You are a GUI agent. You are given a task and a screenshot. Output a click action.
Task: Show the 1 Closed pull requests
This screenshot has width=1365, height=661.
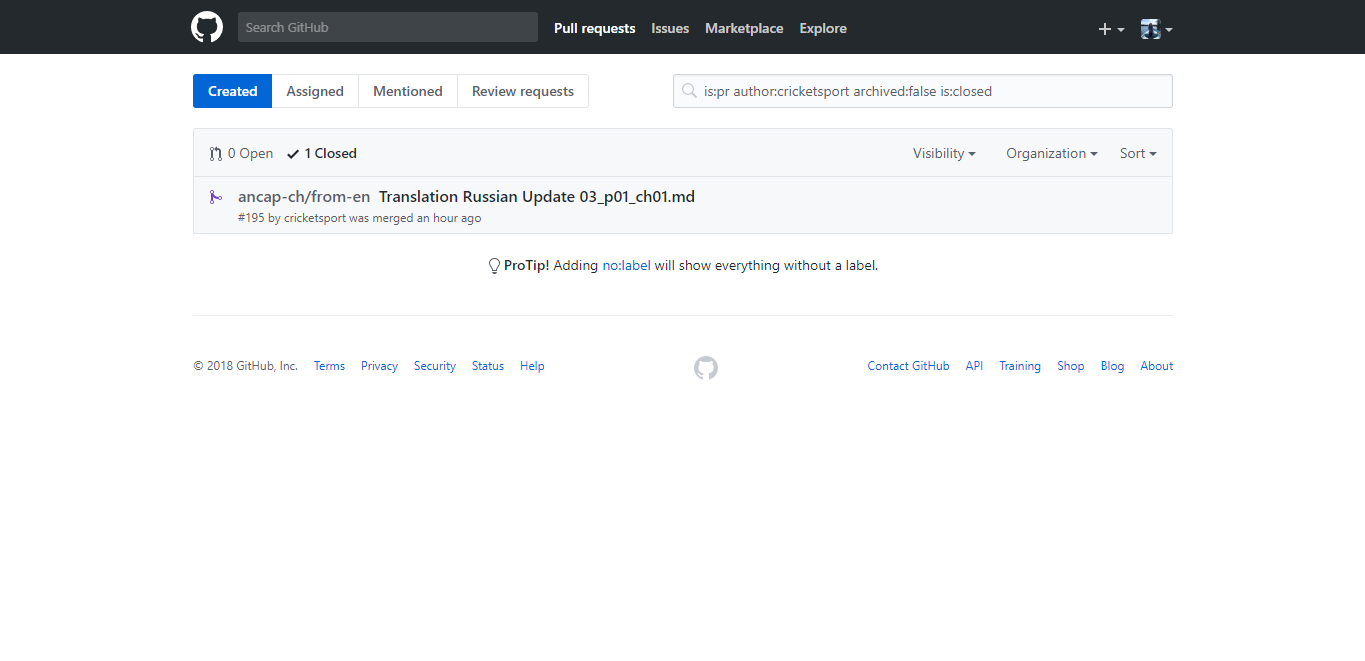pyautogui.click(x=322, y=153)
